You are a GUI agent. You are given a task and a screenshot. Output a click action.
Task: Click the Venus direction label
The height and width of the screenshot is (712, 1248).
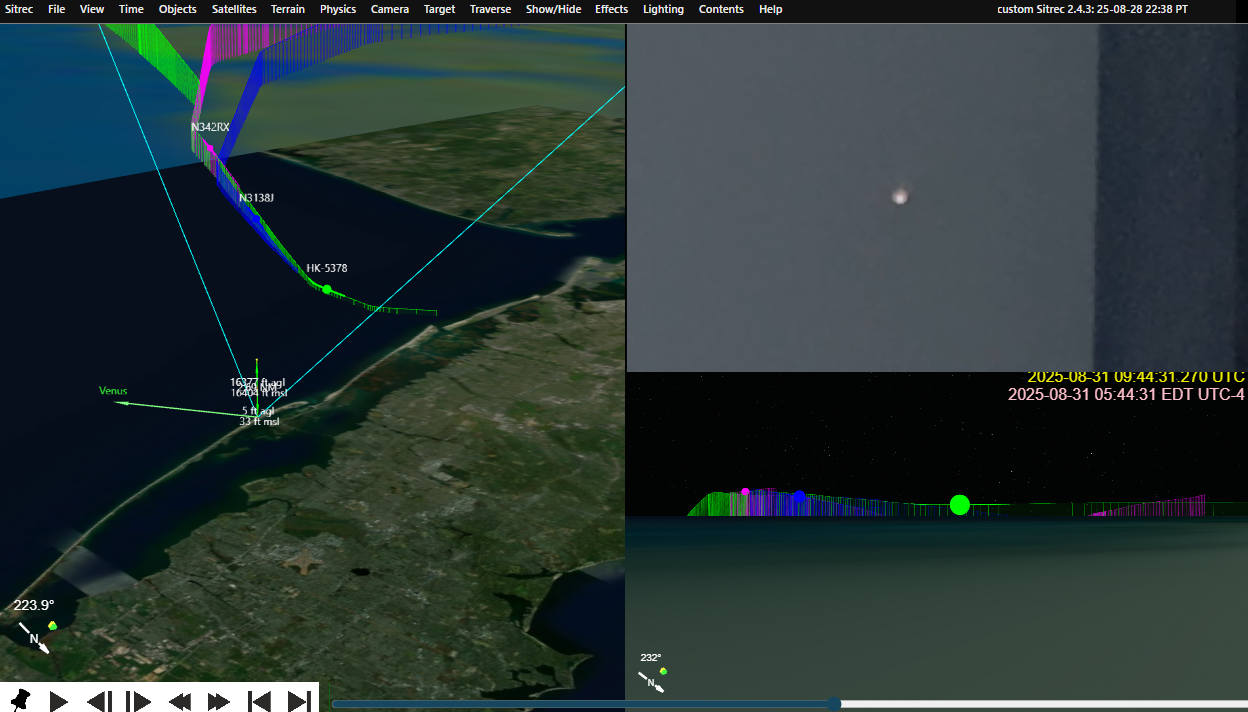click(113, 391)
